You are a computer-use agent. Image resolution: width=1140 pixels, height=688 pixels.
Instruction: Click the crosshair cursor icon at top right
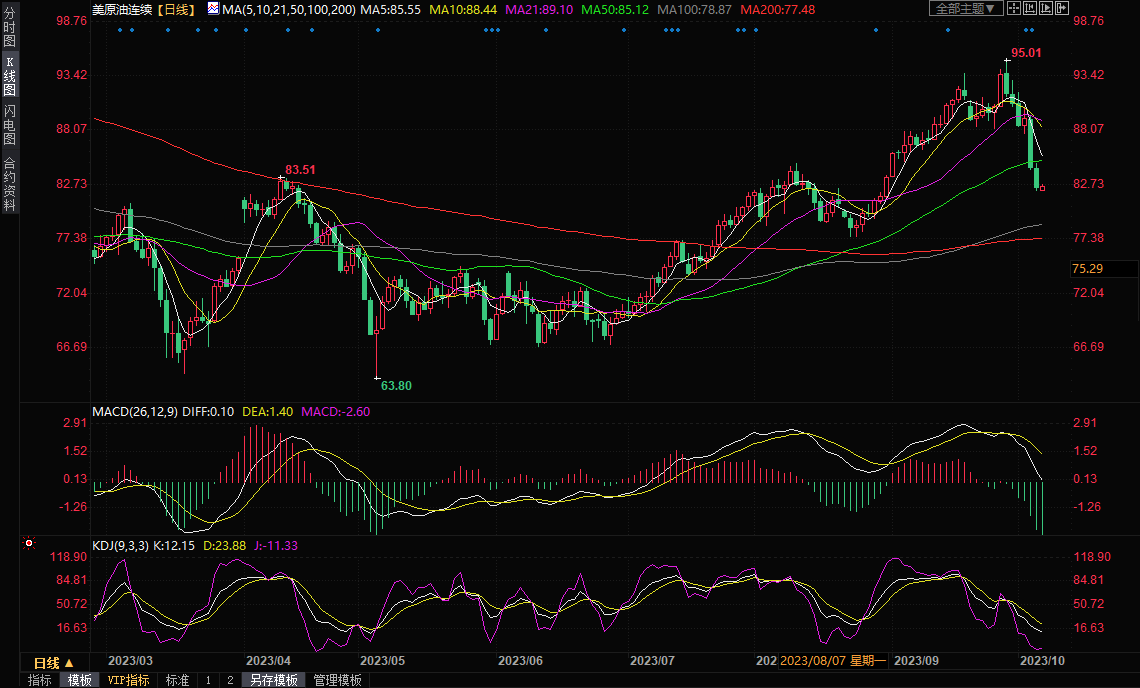(1013, 9)
